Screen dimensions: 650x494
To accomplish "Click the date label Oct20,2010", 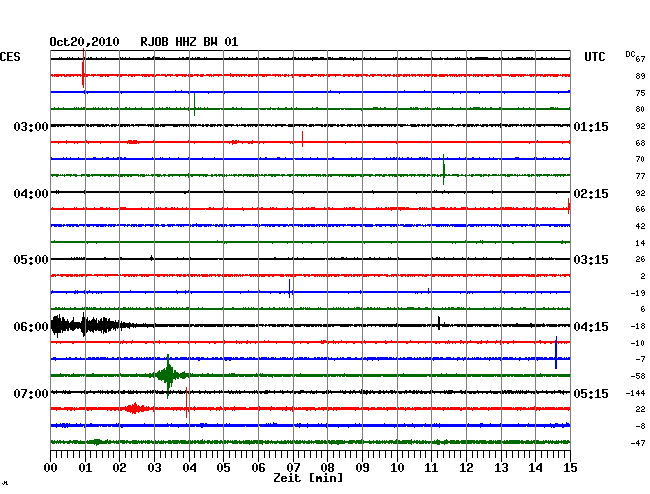I will pyautogui.click(x=84, y=42).
